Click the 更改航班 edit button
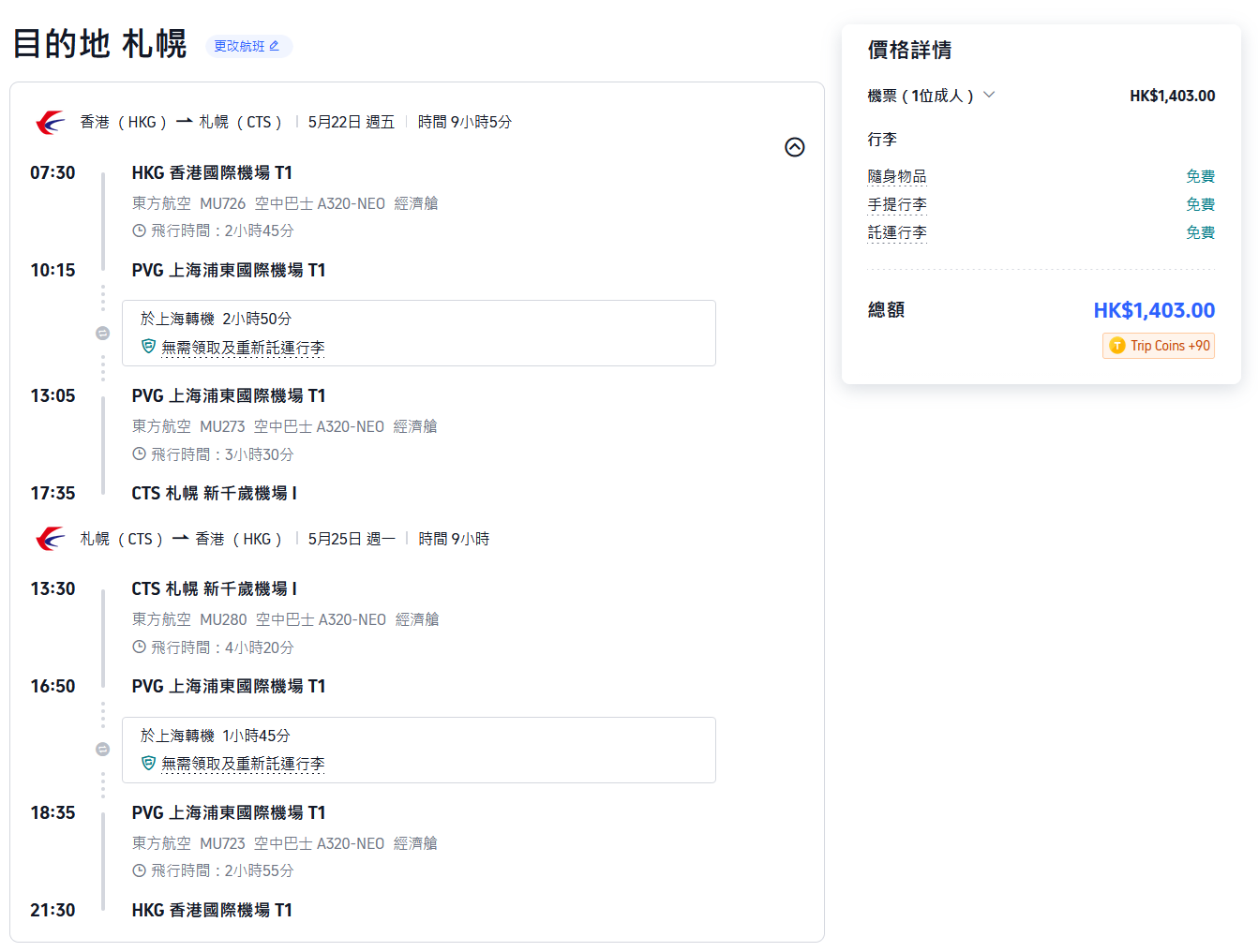This screenshot has width=1258, height=952. pyautogui.click(x=248, y=46)
